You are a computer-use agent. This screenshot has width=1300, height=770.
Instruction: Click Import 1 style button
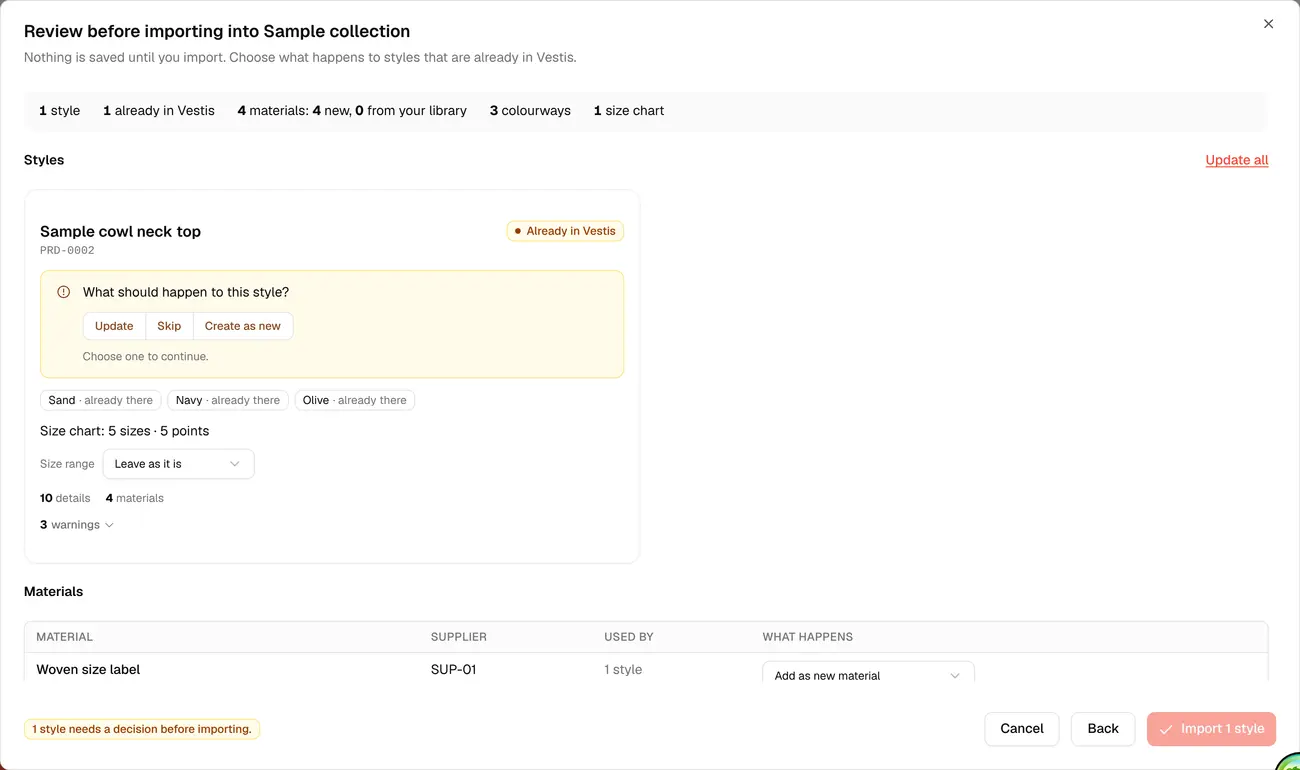coord(1211,728)
